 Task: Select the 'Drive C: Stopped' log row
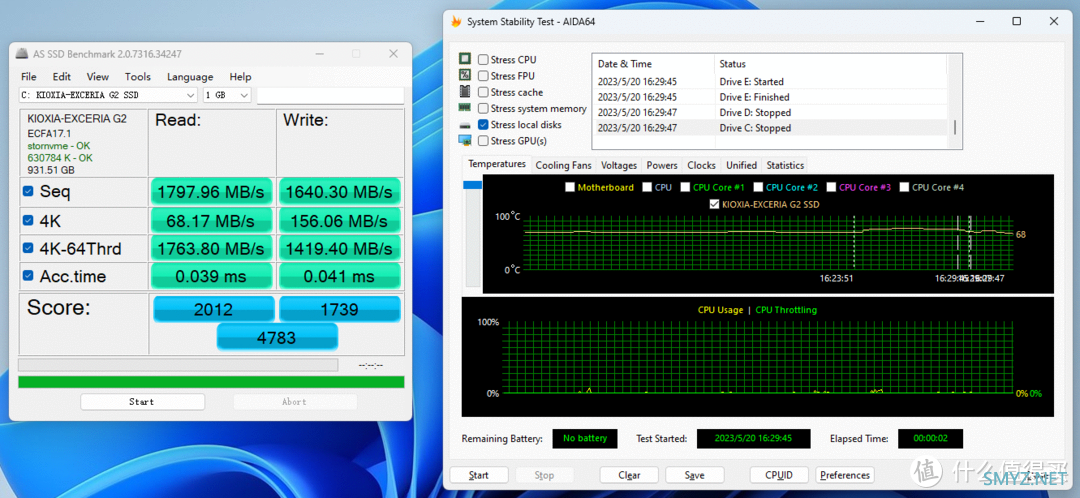click(770, 128)
